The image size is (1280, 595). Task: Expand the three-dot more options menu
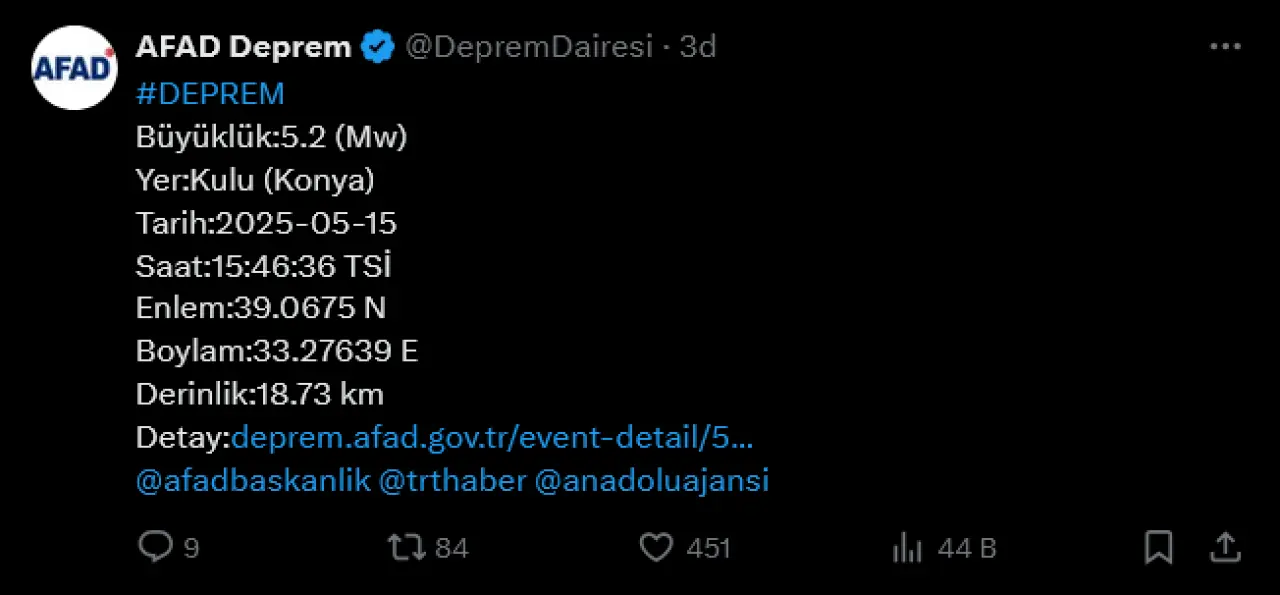coord(1225,47)
